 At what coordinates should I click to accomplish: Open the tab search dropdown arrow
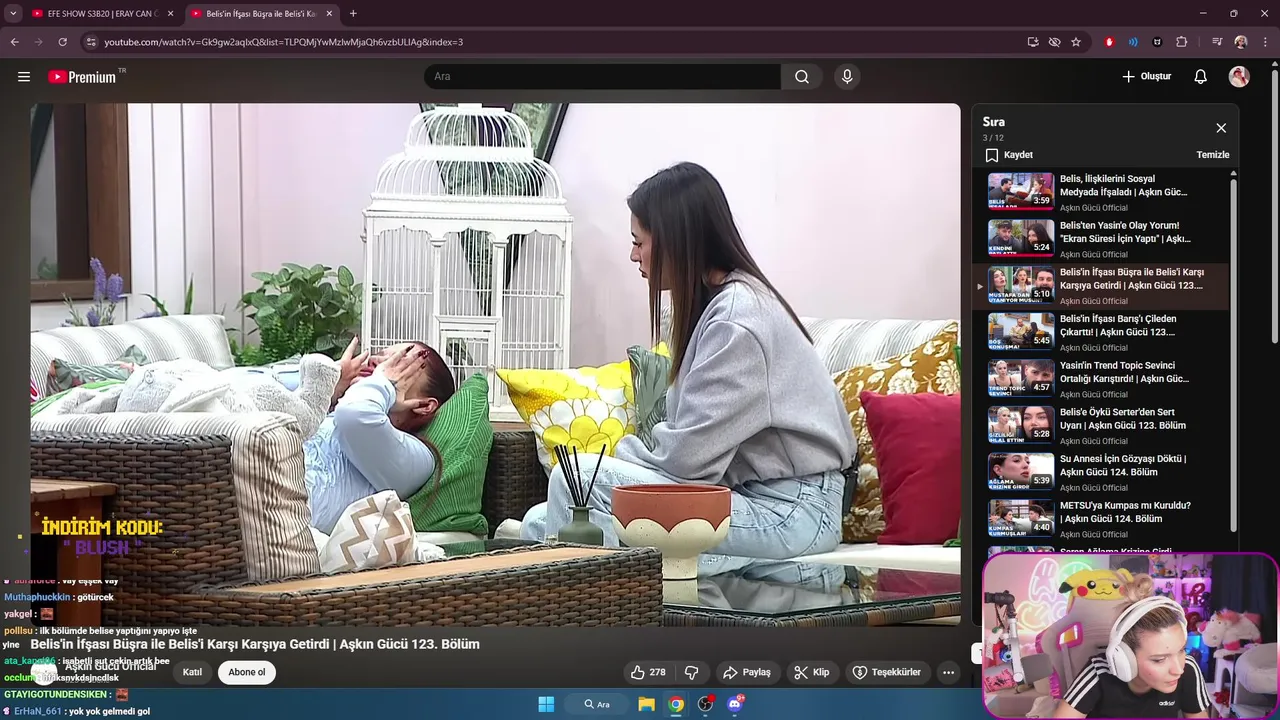[x=12, y=14]
